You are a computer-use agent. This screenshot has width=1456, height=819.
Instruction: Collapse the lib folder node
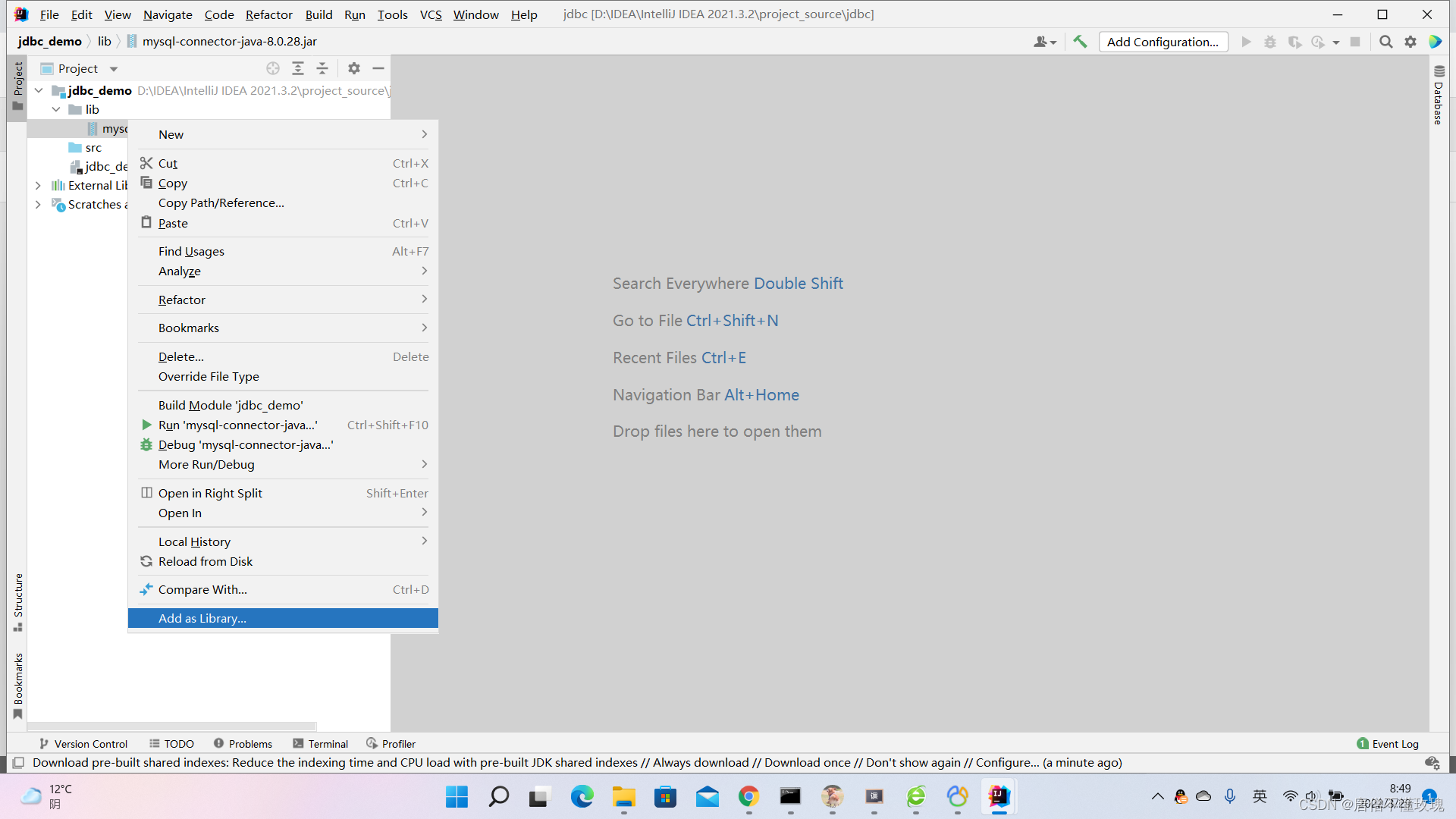click(x=56, y=109)
